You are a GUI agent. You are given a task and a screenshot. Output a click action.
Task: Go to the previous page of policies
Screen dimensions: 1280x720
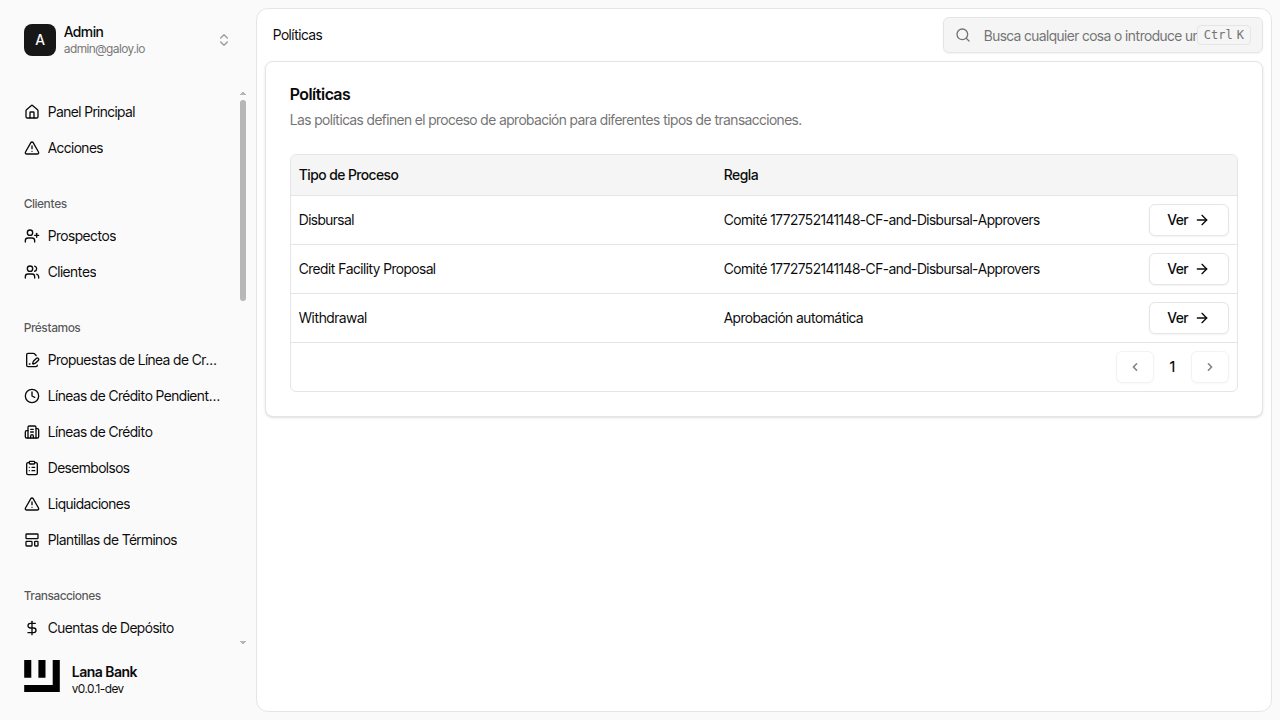click(x=1135, y=367)
